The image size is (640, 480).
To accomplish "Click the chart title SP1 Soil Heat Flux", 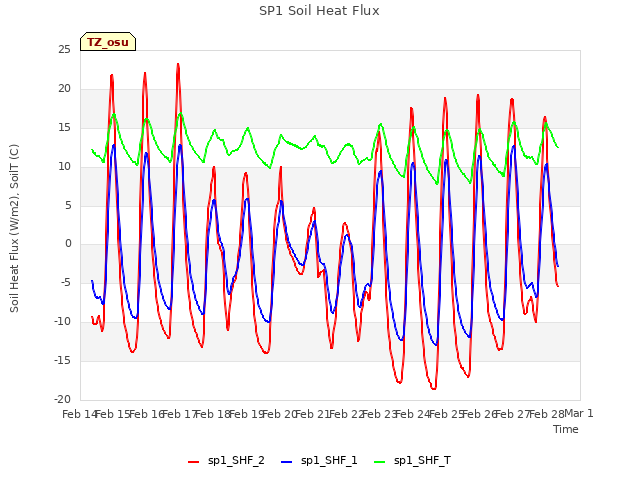I will pos(319,11).
